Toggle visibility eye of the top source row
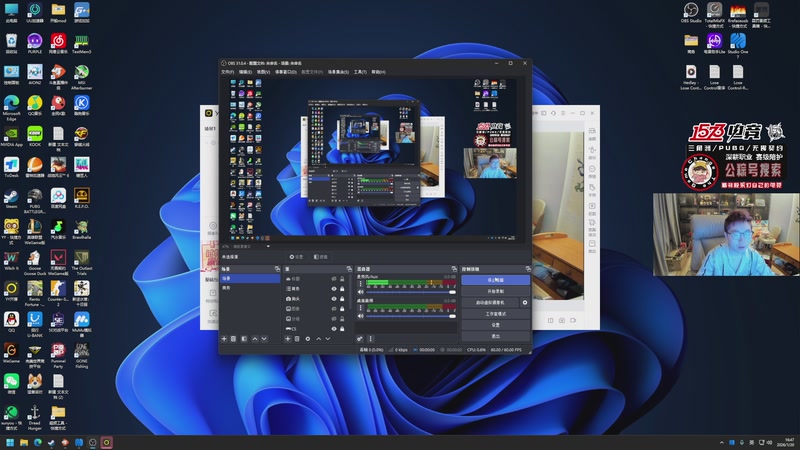 [334, 279]
